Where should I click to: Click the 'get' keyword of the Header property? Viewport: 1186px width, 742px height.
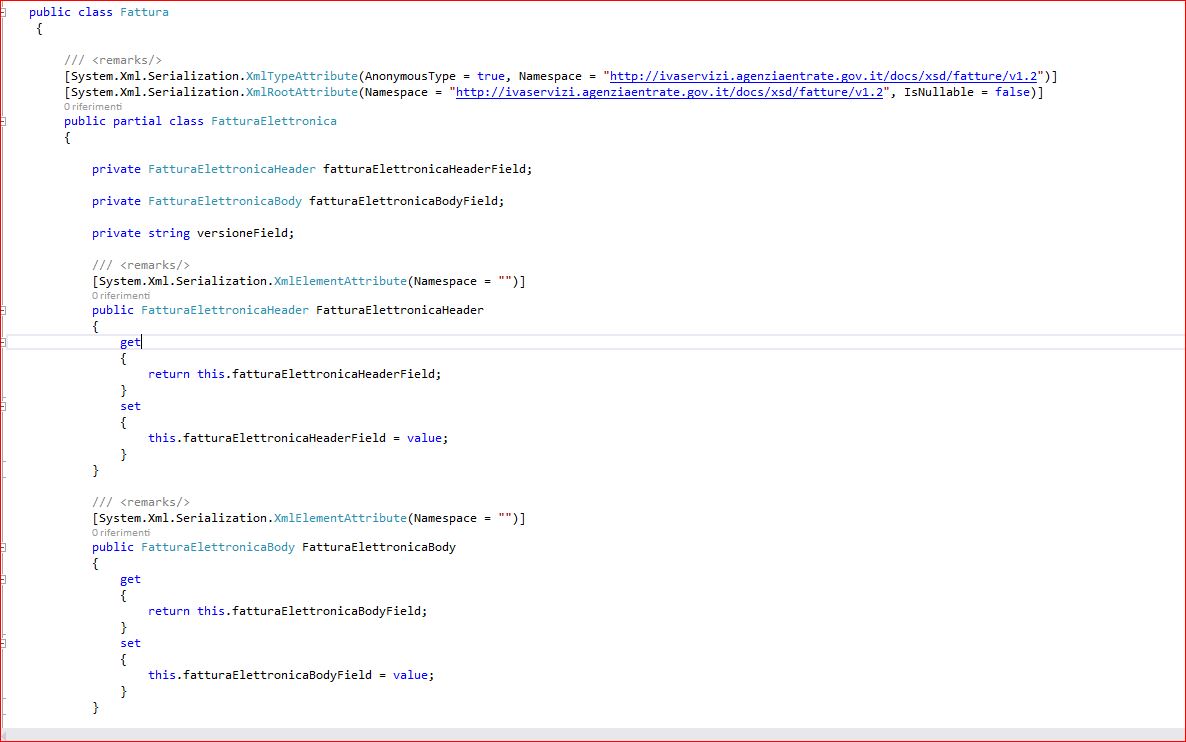pyautogui.click(x=130, y=343)
